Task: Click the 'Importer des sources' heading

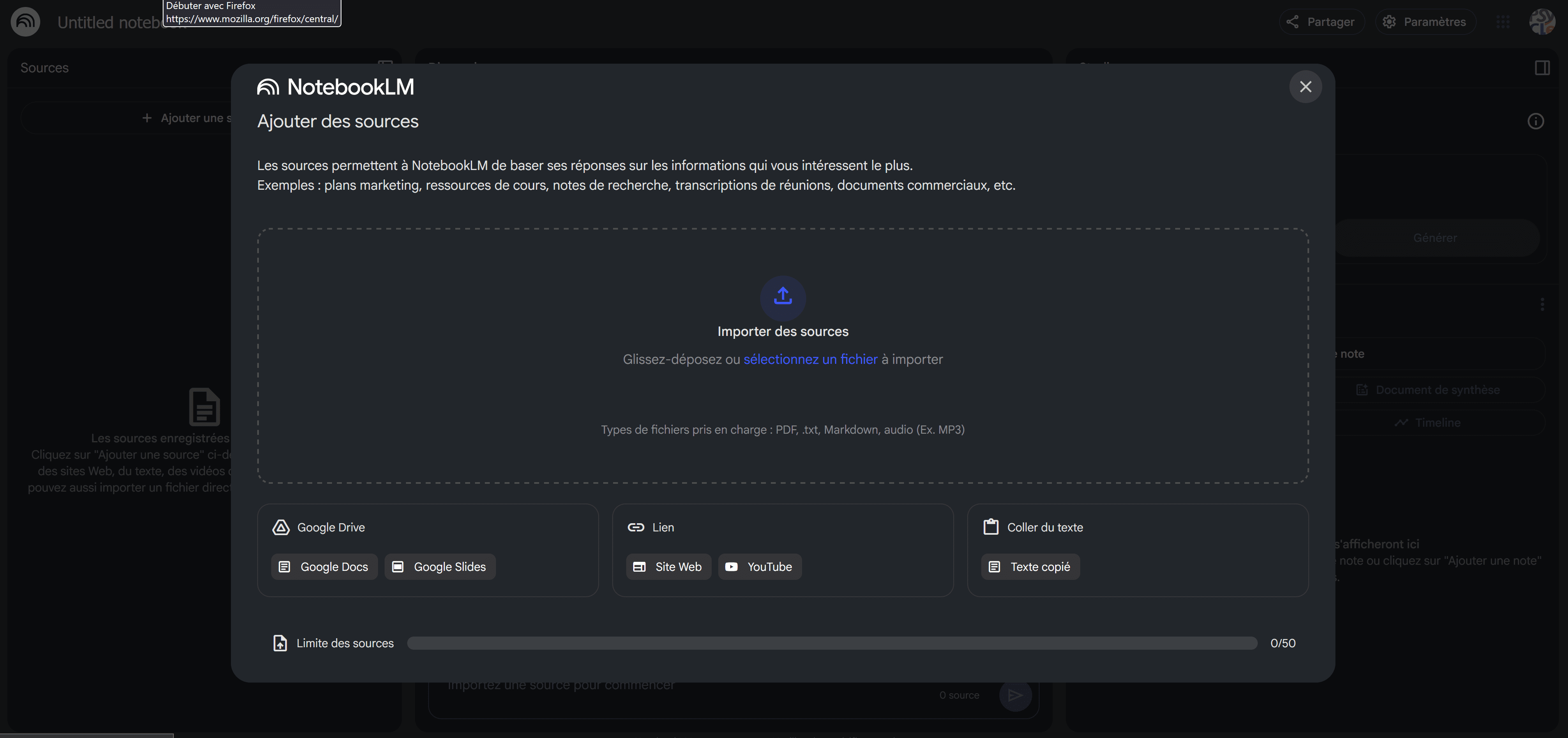Action: [783, 331]
